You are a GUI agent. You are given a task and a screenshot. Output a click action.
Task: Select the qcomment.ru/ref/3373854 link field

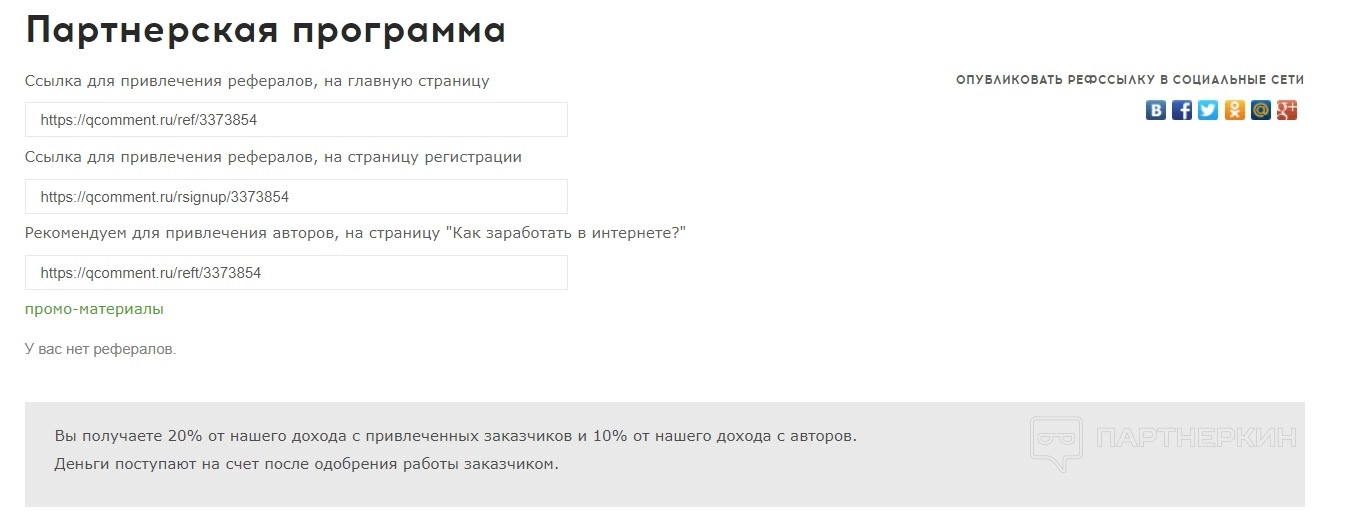coord(296,120)
